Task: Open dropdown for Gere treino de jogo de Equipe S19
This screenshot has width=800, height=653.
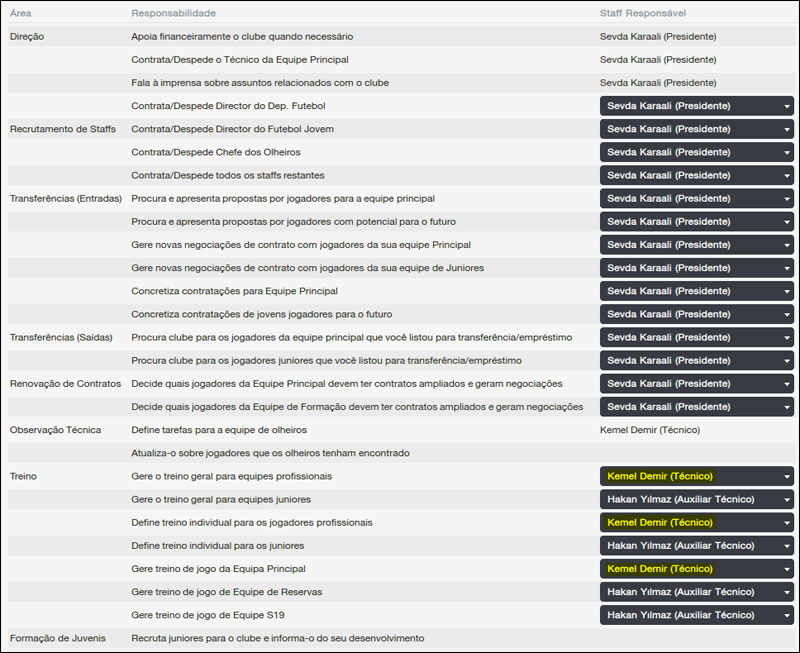Action: tap(696, 615)
